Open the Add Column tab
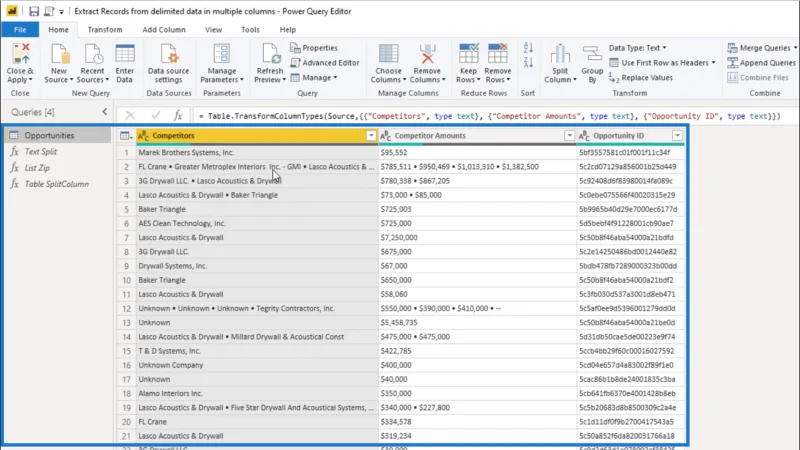 click(x=164, y=30)
